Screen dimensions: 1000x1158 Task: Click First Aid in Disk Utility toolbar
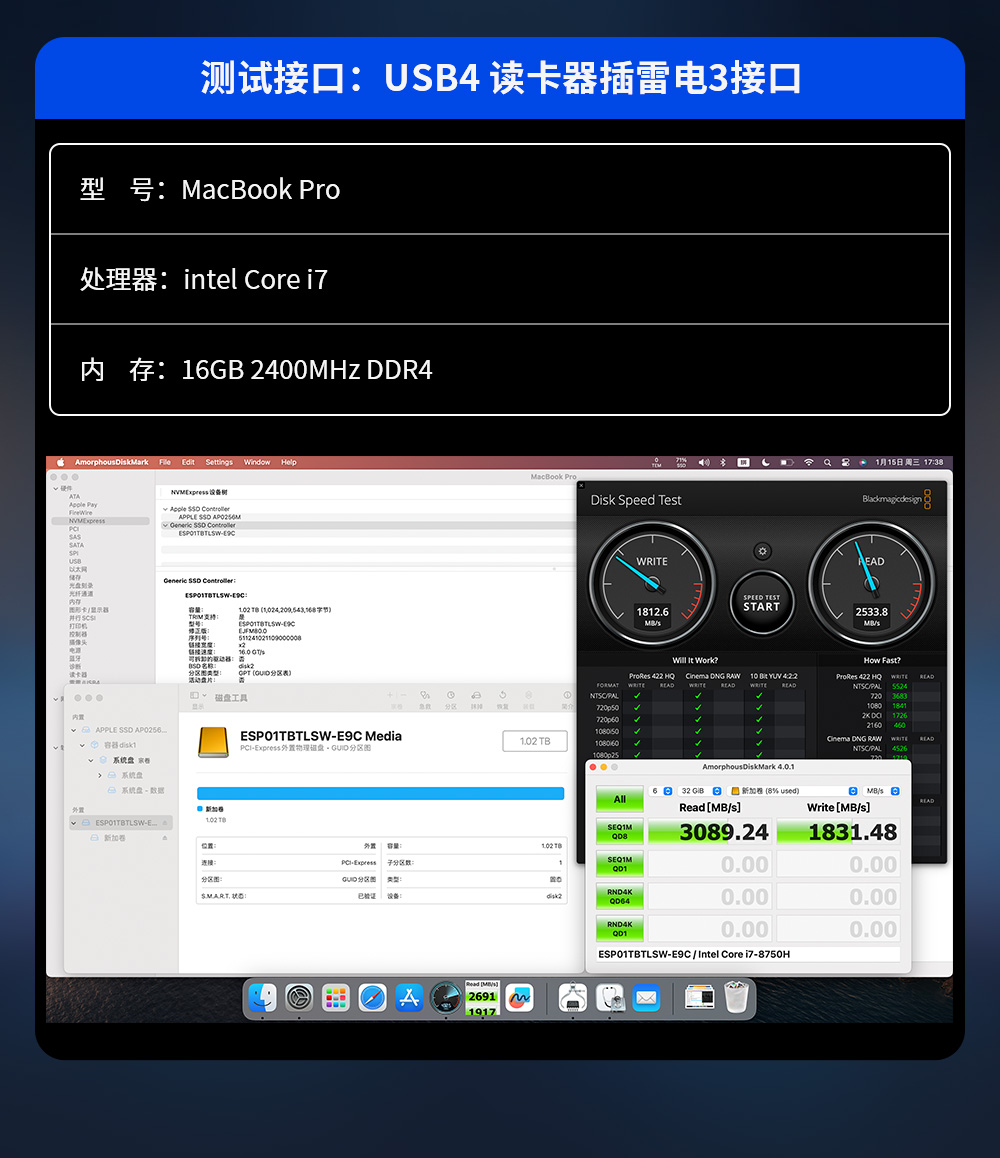click(425, 699)
